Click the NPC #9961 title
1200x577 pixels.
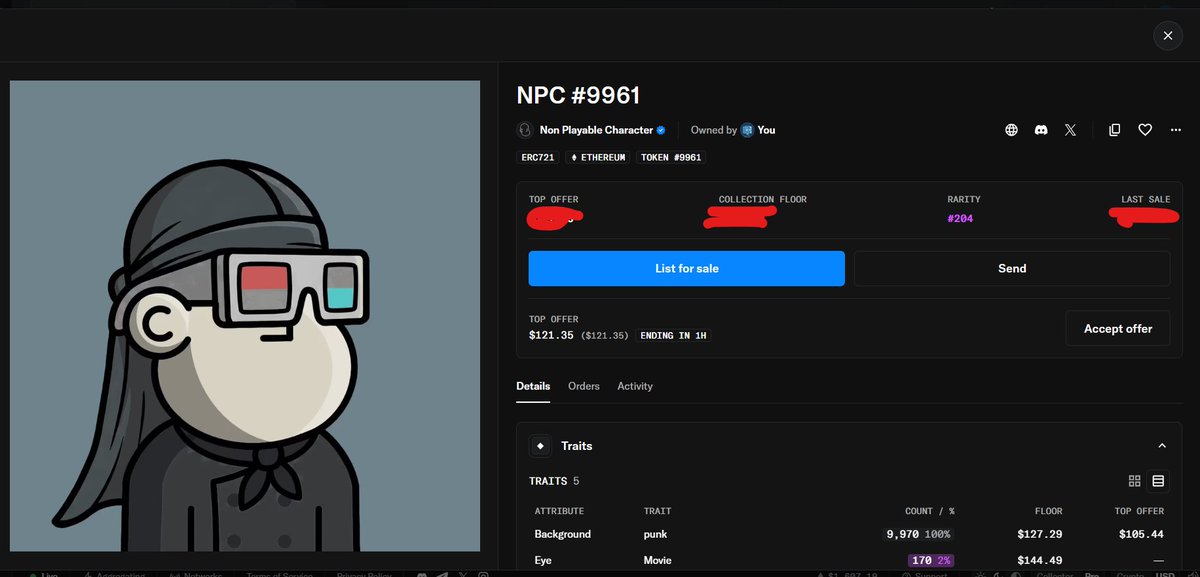578,96
